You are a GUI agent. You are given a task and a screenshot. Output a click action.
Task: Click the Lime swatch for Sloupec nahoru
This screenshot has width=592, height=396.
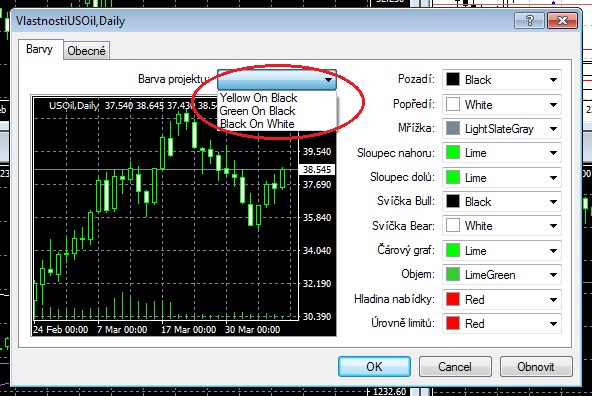tap(453, 153)
